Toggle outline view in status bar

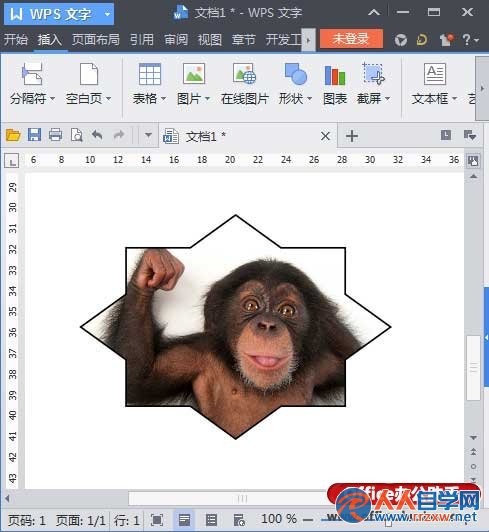tap(211, 520)
